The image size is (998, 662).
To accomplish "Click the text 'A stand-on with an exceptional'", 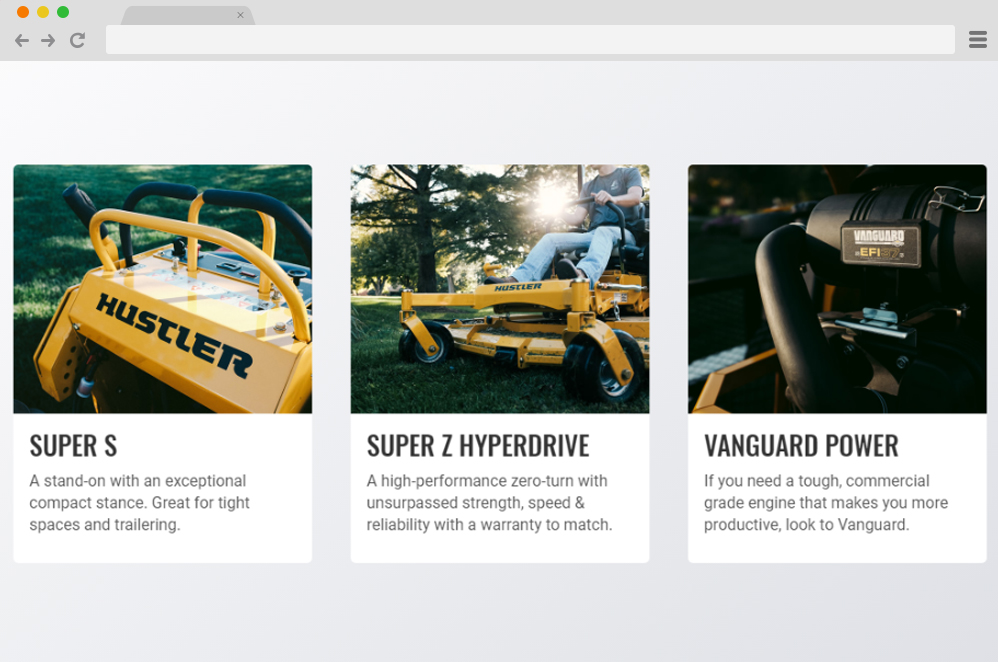I will coord(137,481).
